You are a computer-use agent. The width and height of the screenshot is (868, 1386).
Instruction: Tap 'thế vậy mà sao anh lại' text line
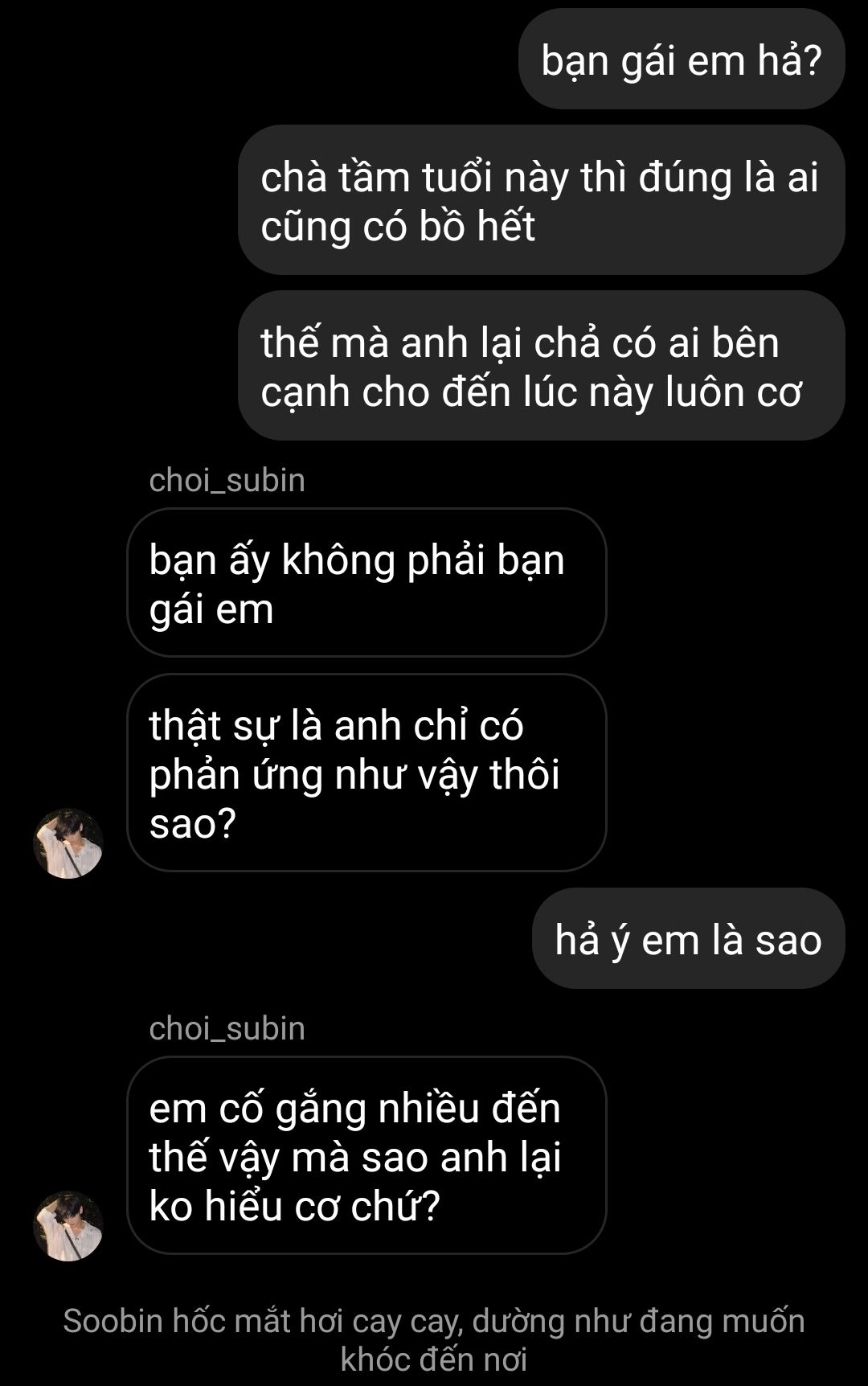click(355, 1158)
